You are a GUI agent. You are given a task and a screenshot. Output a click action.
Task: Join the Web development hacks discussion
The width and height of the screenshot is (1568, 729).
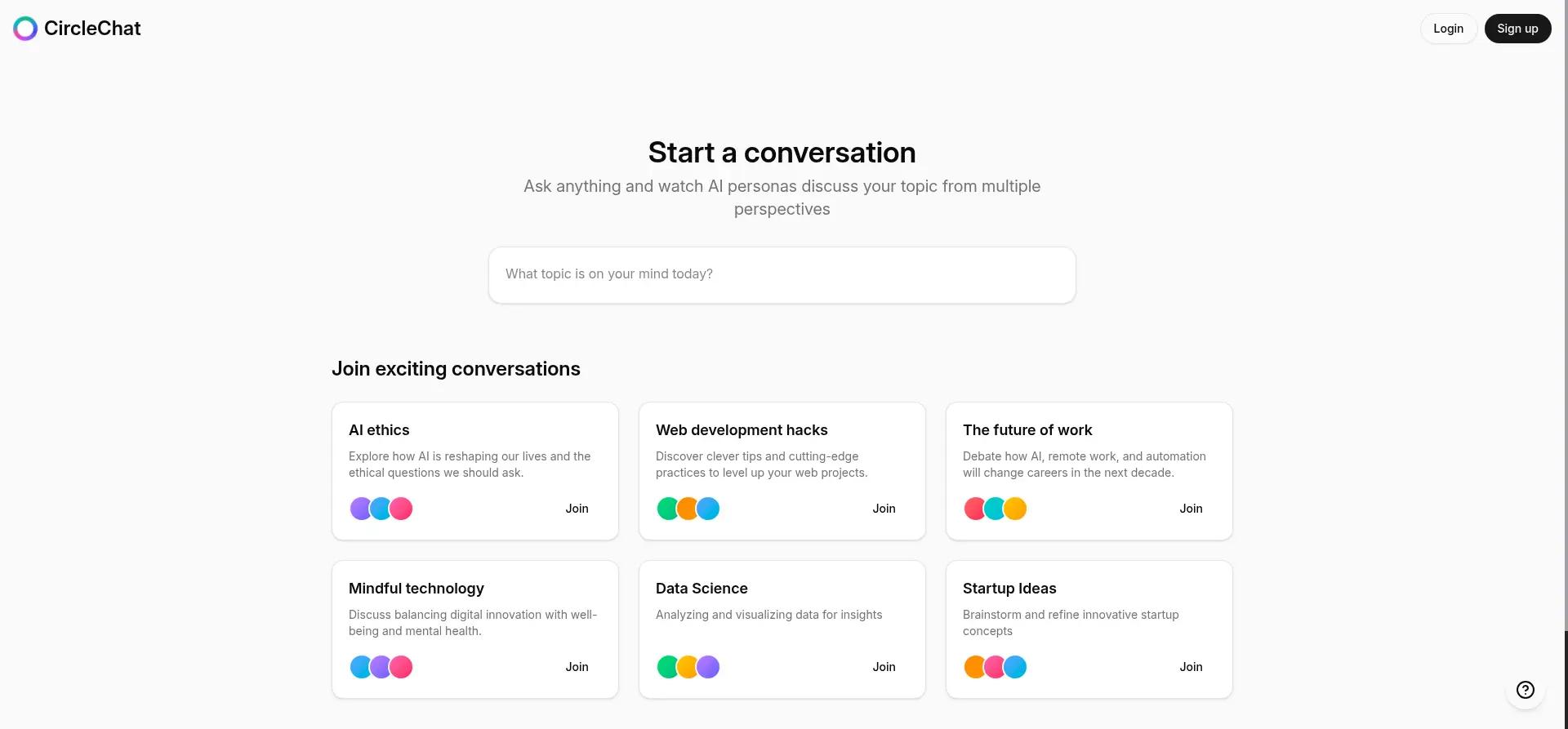click(x=884, y=508)
